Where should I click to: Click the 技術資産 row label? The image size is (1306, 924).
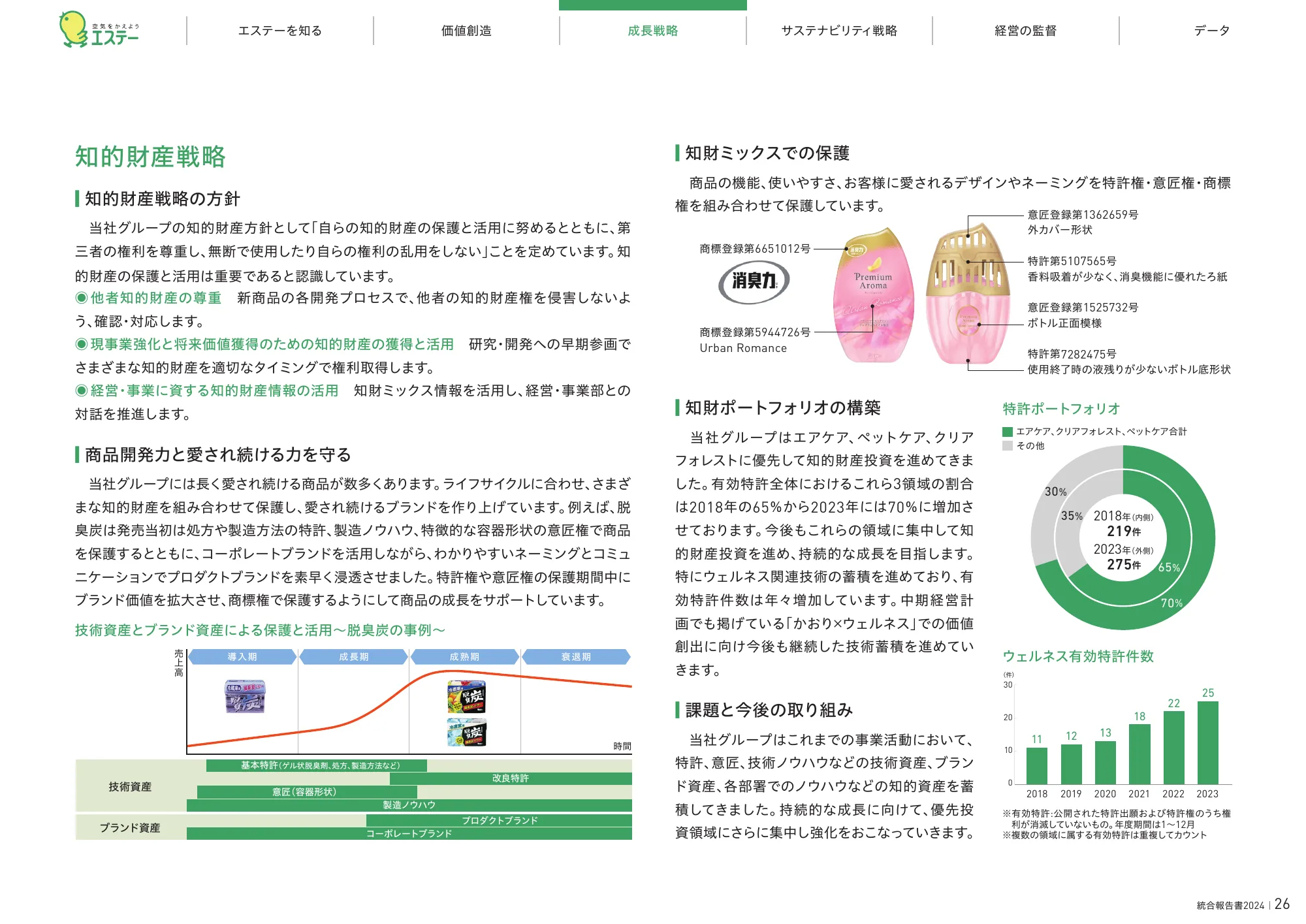130,787
